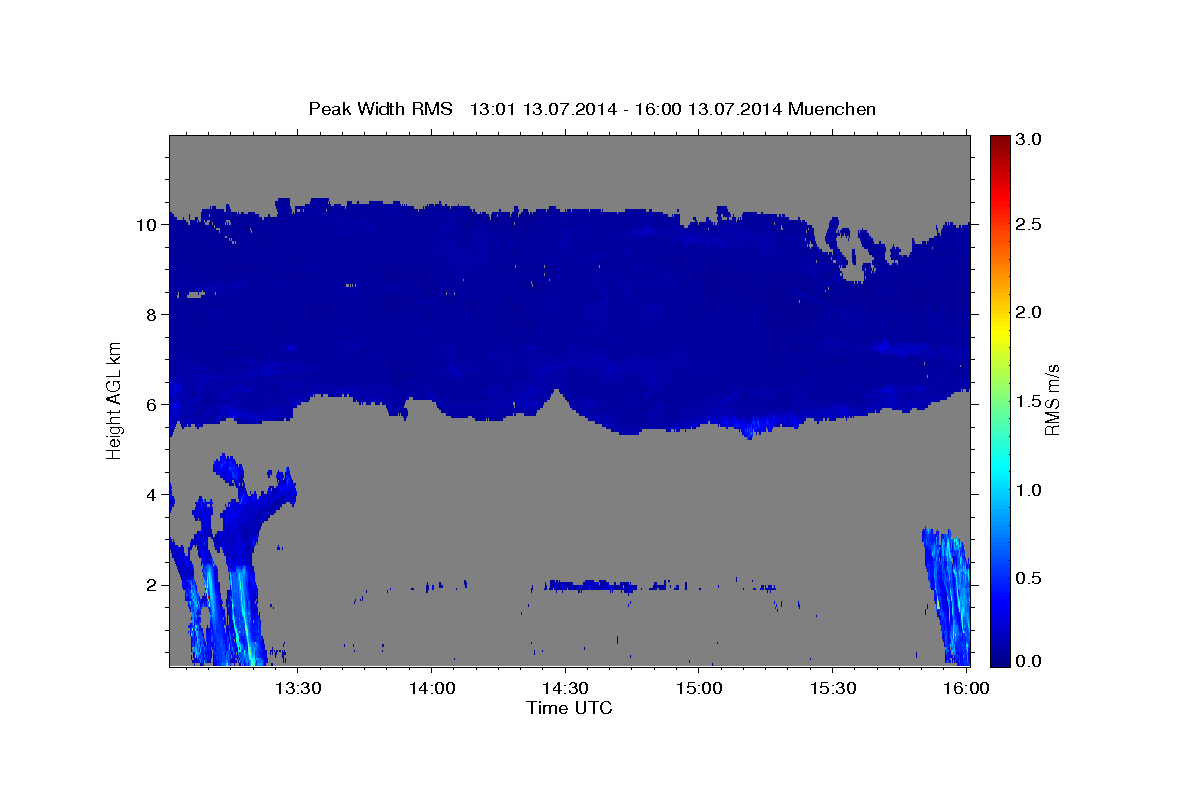Click the "Muenchen" location label in title
This screenshot has width=1200, height=800.
coord(832,109)
